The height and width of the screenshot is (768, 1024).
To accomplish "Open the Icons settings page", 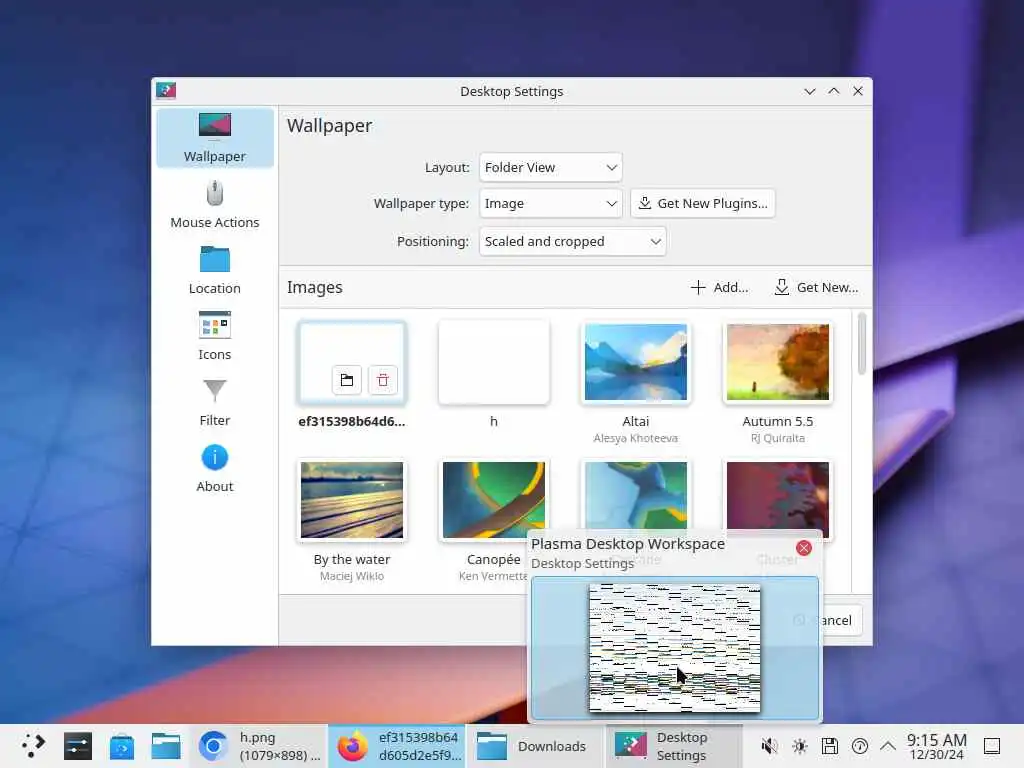I will 214,336.
